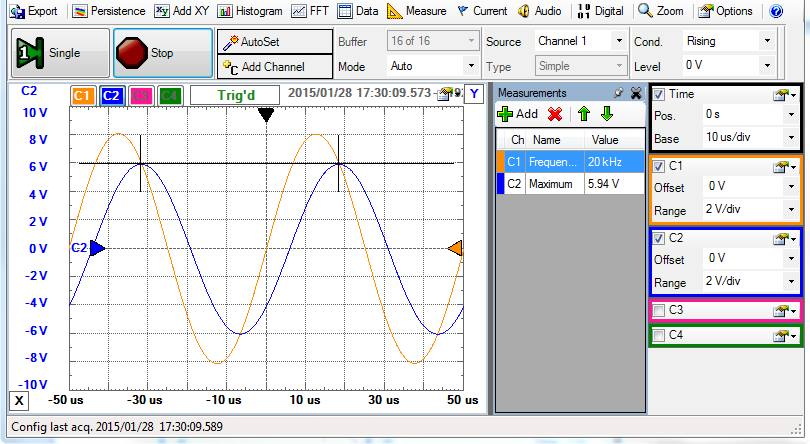810x444 pixels.
Task: Close the Measurements panel
Action: pyautogui.click(x=636, y=93)
